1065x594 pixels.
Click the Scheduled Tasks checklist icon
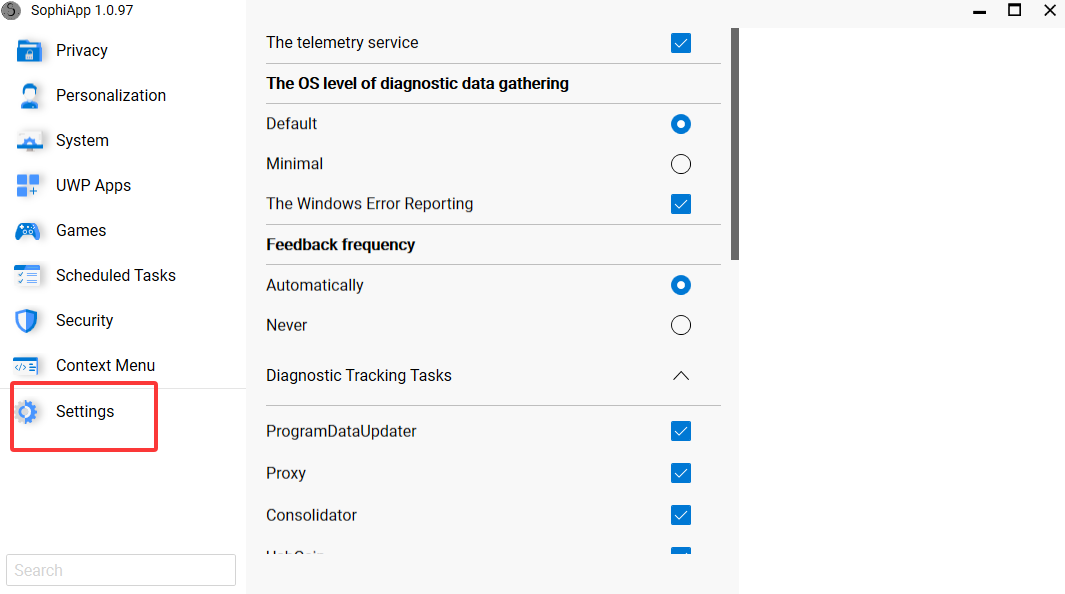tap(28, 276)
